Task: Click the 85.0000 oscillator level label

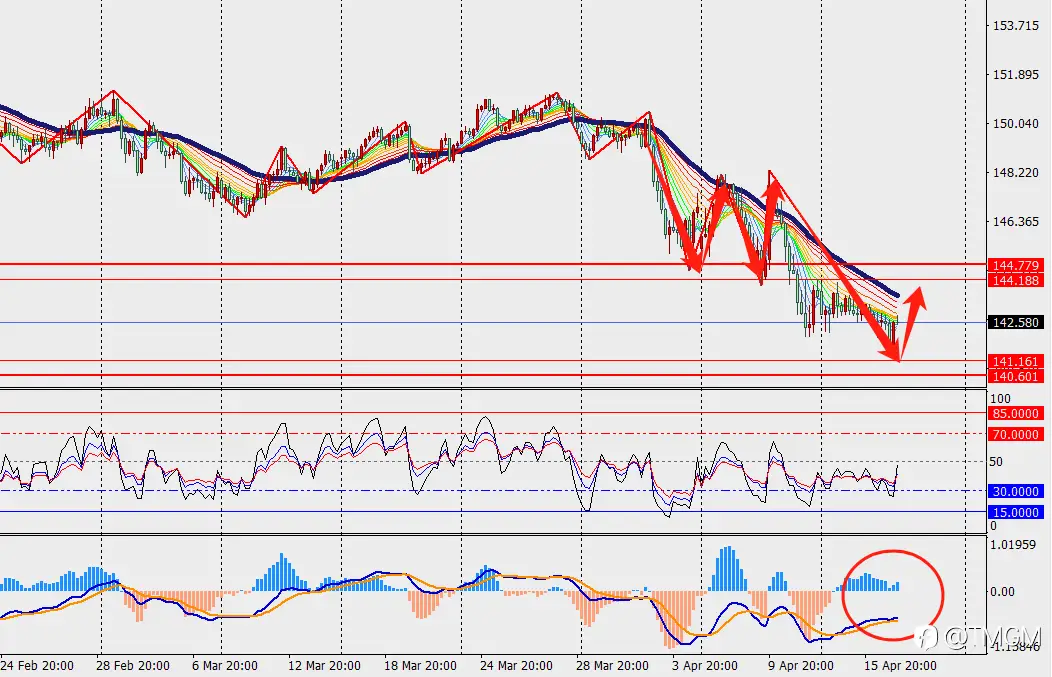Action: coord(1015,413)
